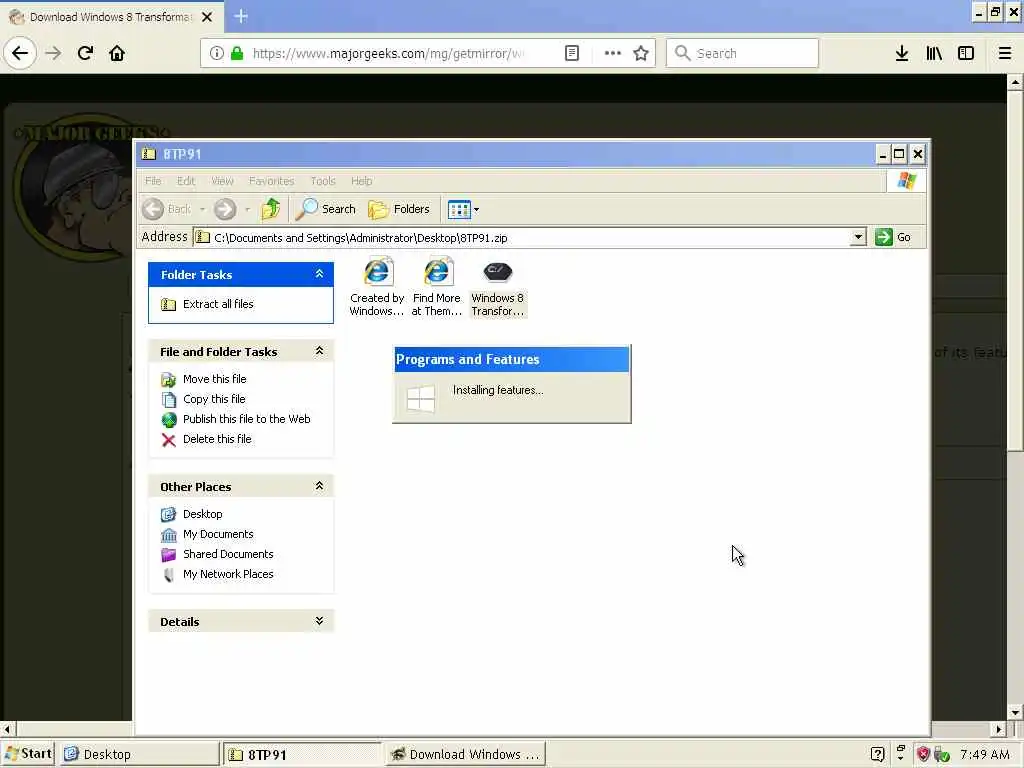Screen dimensions: 1024x768
Task: Switch to 8TP91 taskbar button
Action: [302, 754]
